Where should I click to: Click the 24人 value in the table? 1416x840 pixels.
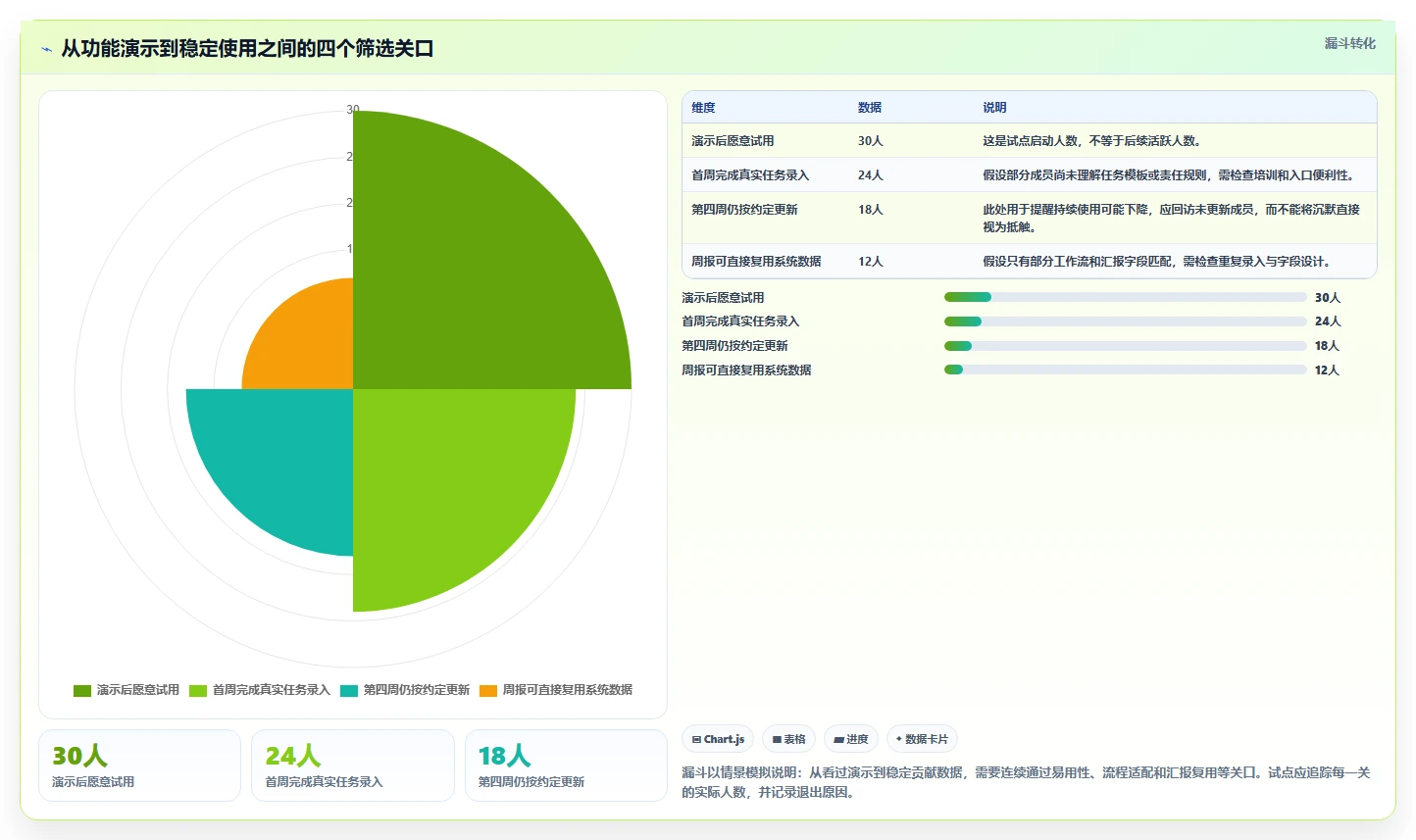click(871, 175)
